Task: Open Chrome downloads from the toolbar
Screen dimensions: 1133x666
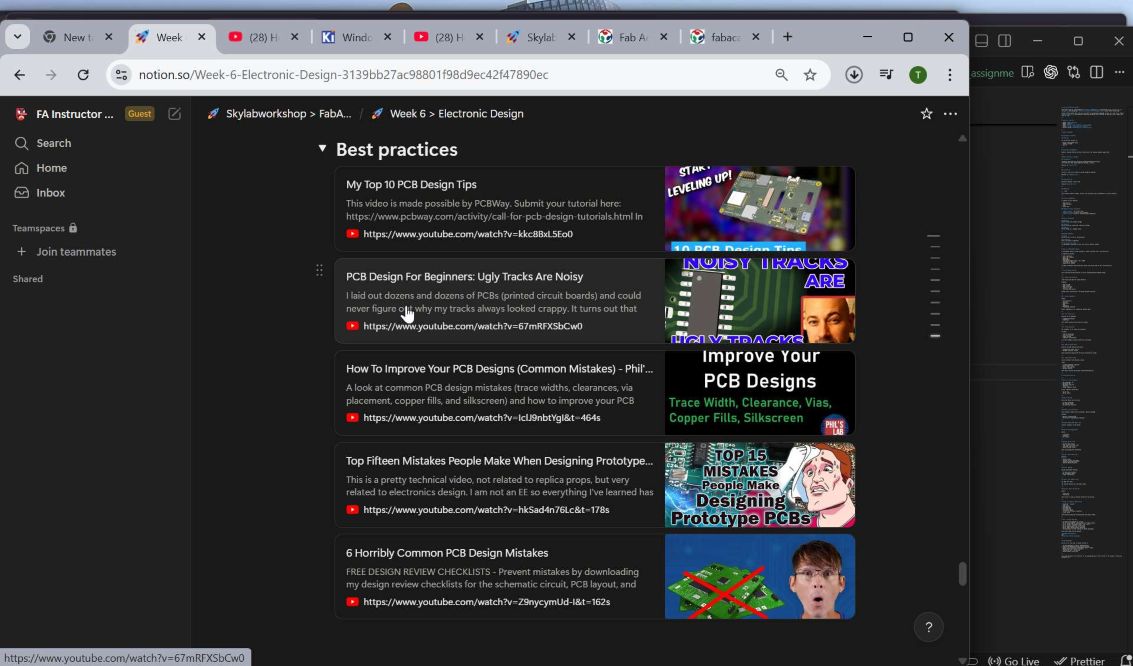Action: pyautogui.click(x=853, y=74)
